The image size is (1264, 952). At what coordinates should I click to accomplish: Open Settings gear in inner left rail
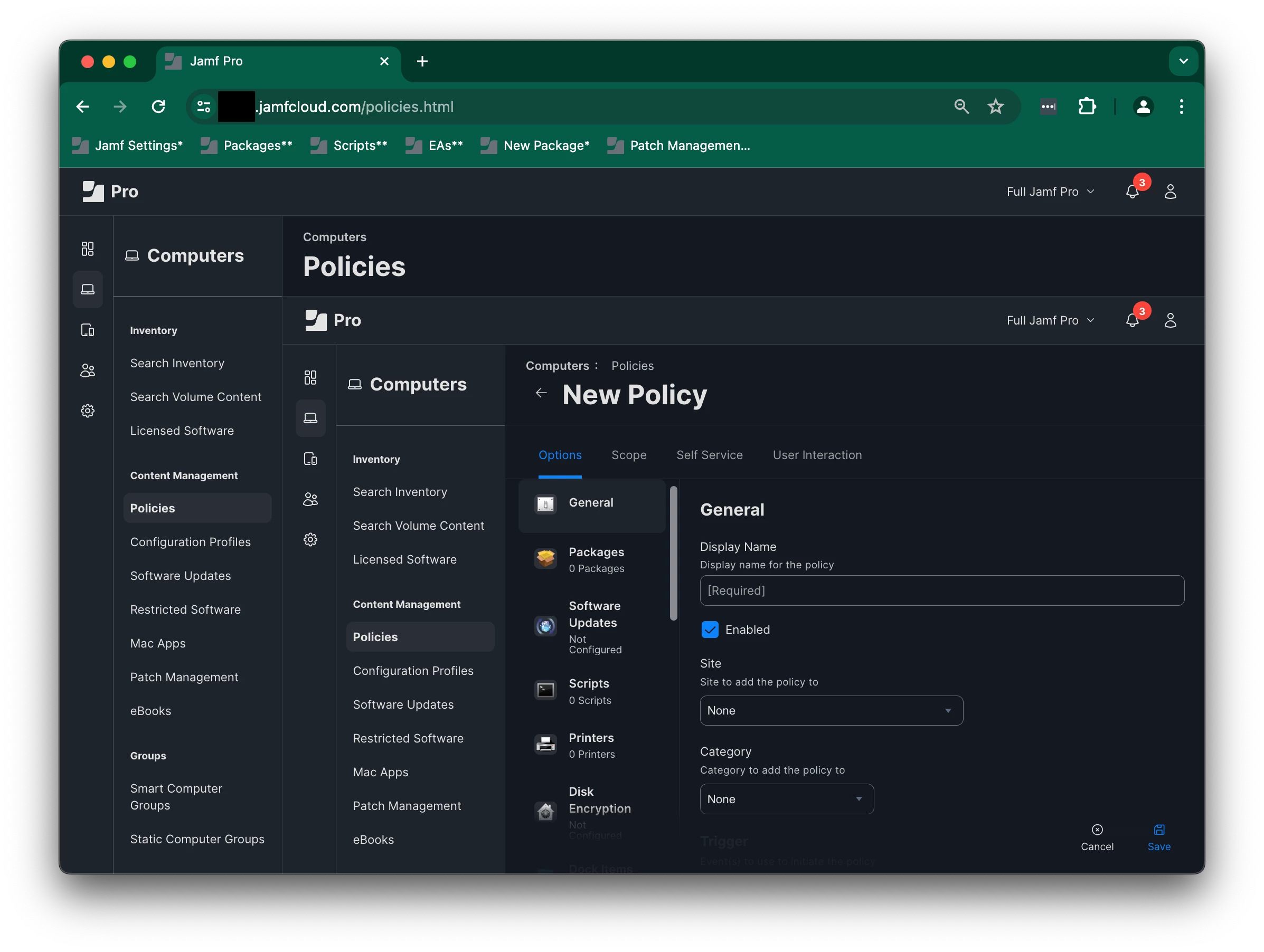[x=310, y=540]
